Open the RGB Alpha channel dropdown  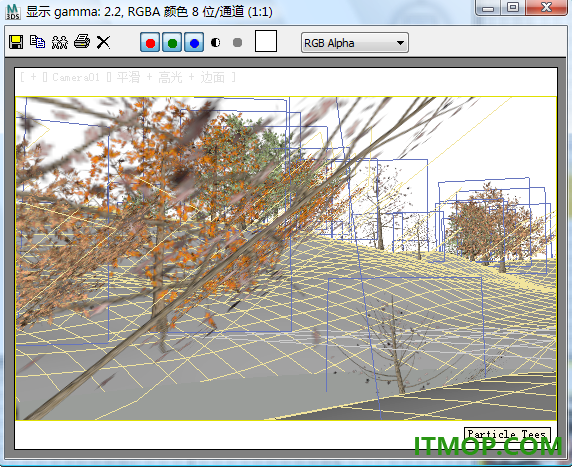tap(355, 43)
